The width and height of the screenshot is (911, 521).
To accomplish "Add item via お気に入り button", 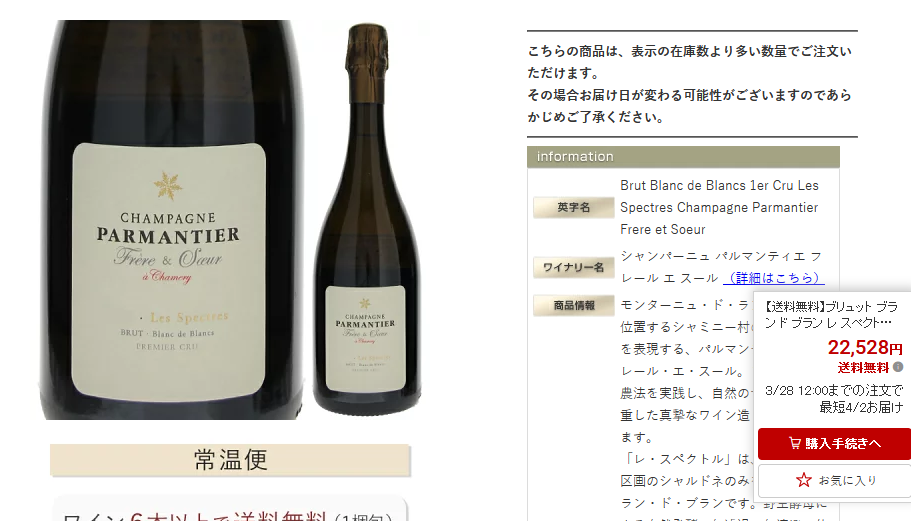I will point(834,480).
